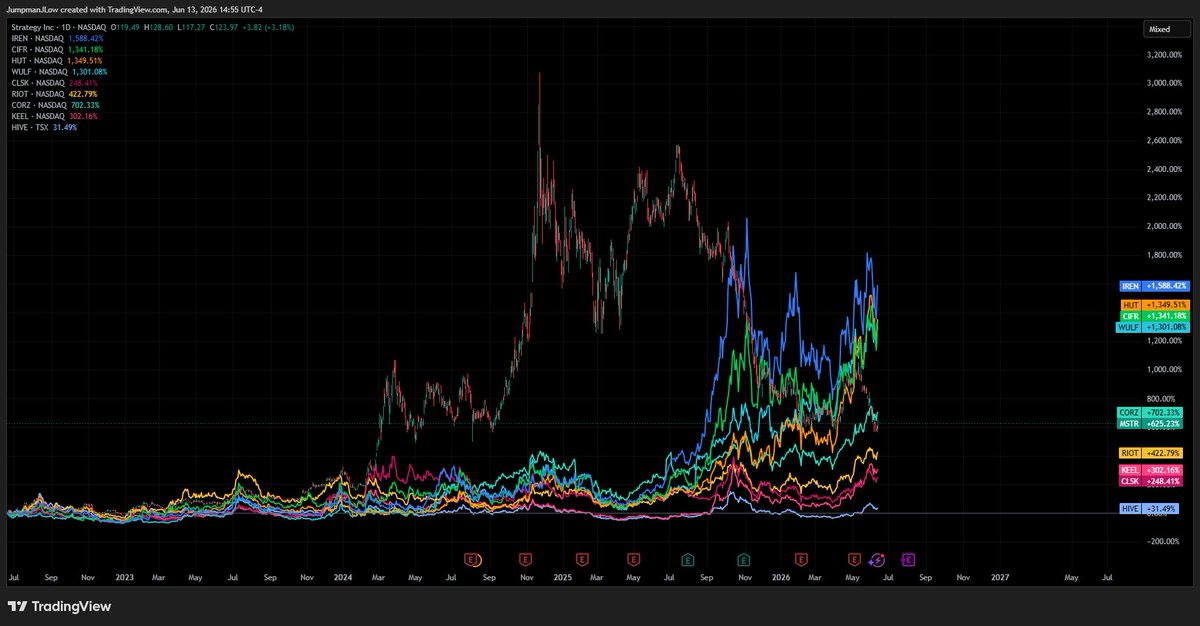The width and height of the screenshot is (1200, 626).
Task: Click the -200.00% price axis tick
Action: pyautogui.click(x=1164, y=541)
